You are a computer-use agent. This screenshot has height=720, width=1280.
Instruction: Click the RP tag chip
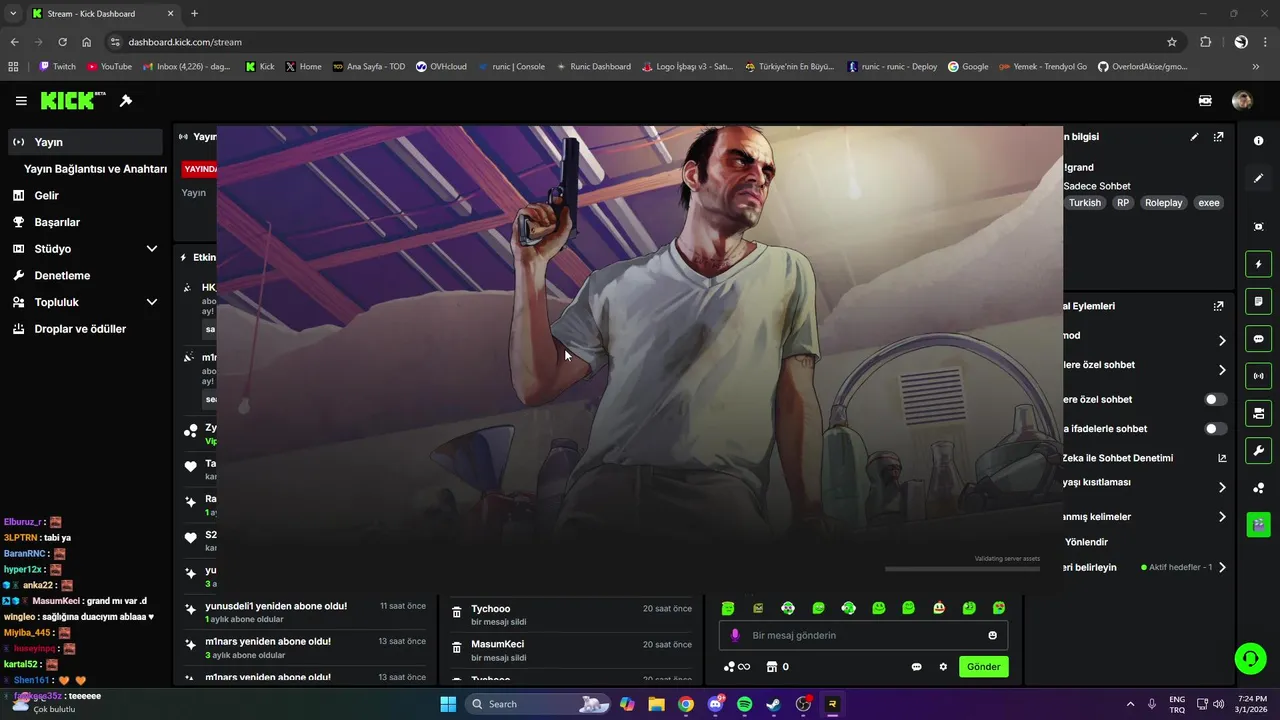1123,203
